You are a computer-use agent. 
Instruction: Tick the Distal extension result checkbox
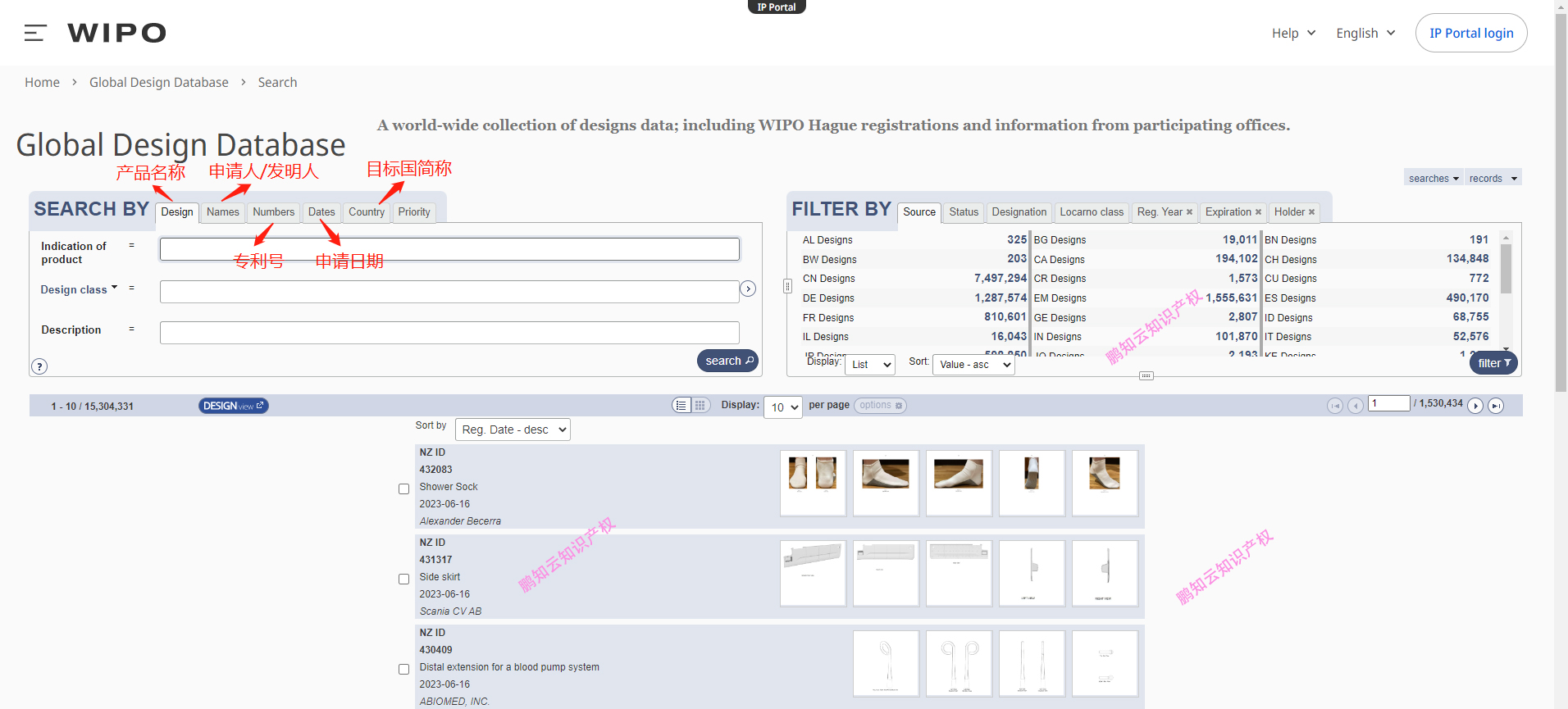point(403,670)
